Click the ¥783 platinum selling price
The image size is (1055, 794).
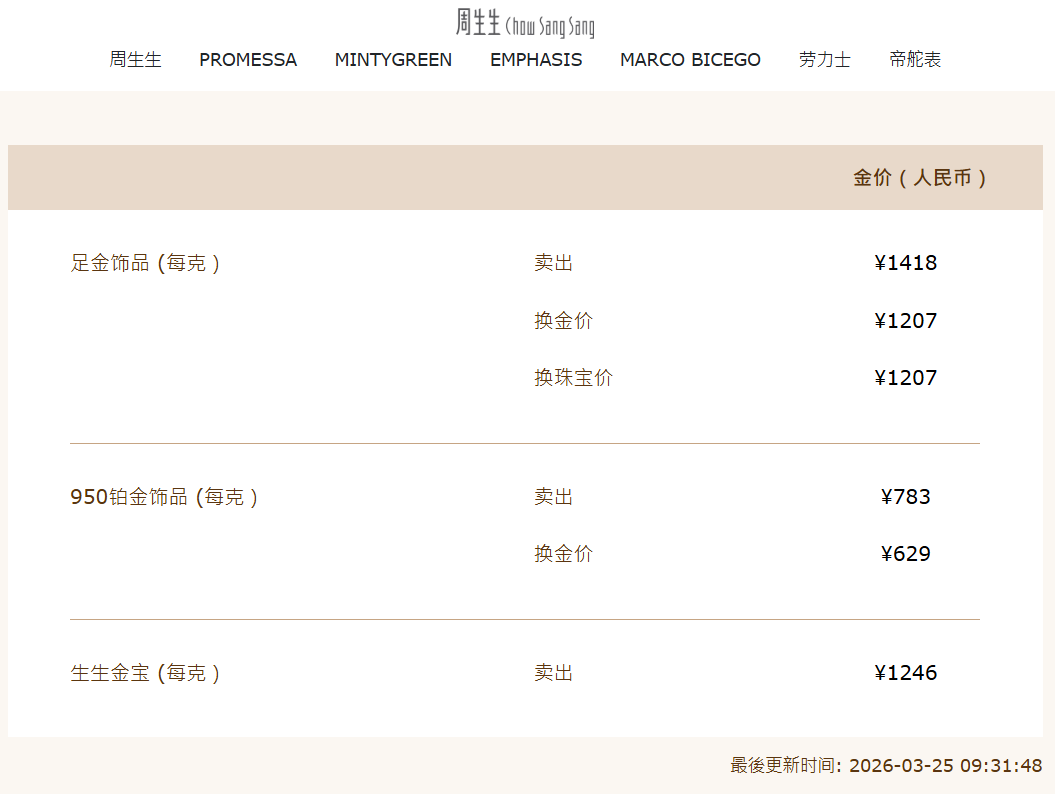click(x=905, y=497)
